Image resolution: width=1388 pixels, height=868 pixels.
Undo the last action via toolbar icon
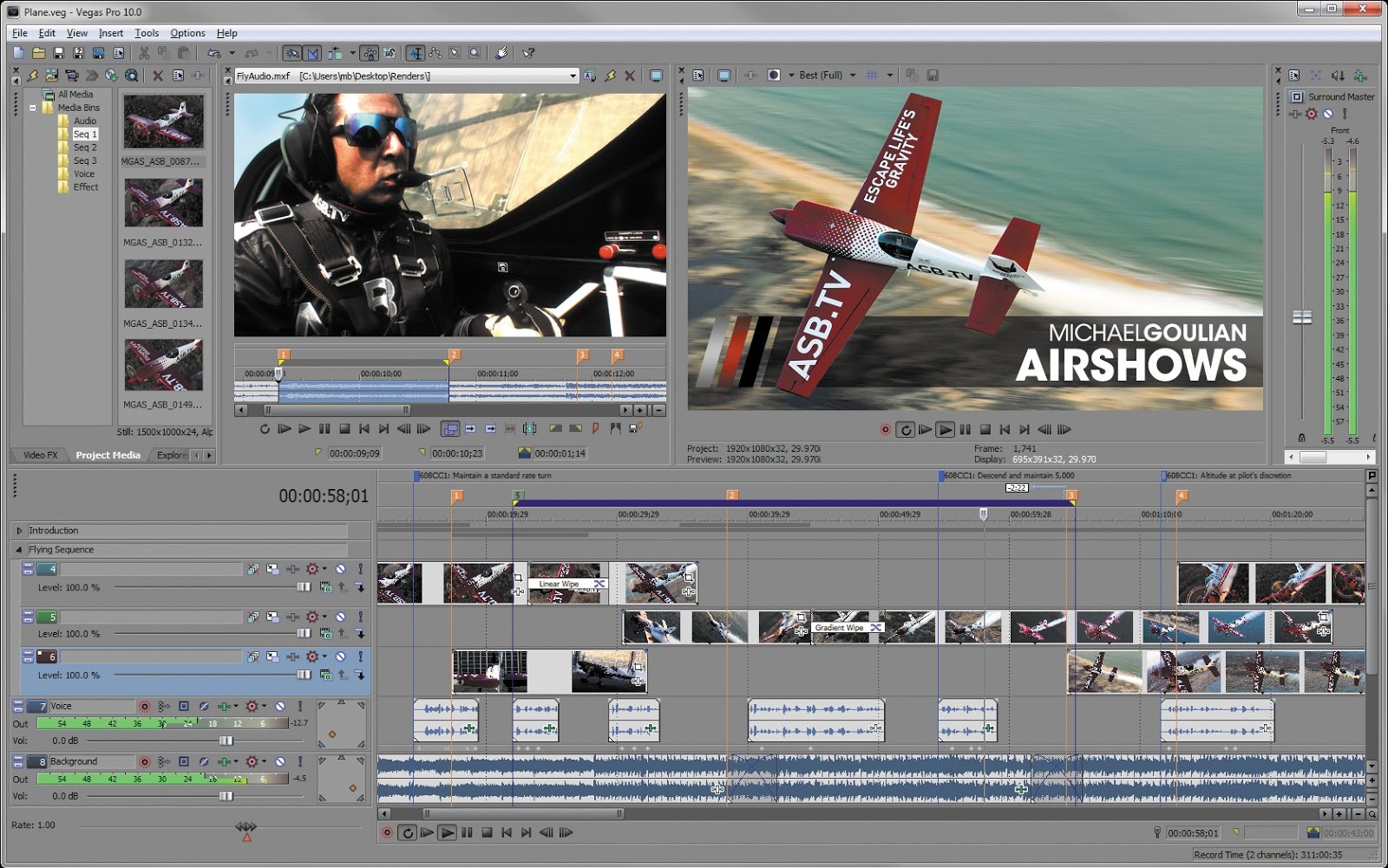[213, 55]
